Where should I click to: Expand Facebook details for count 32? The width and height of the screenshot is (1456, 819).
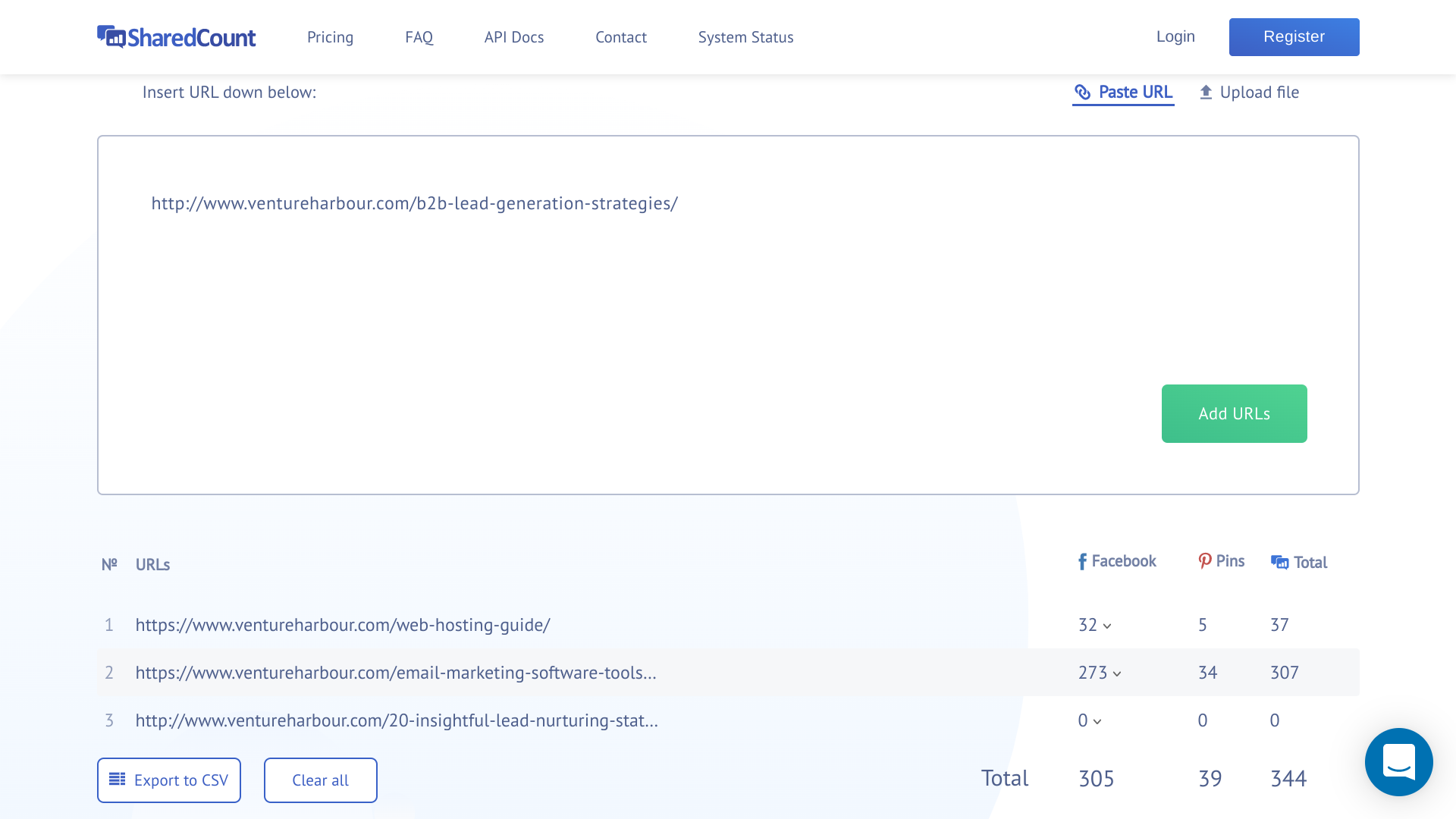click(1107, 626)
